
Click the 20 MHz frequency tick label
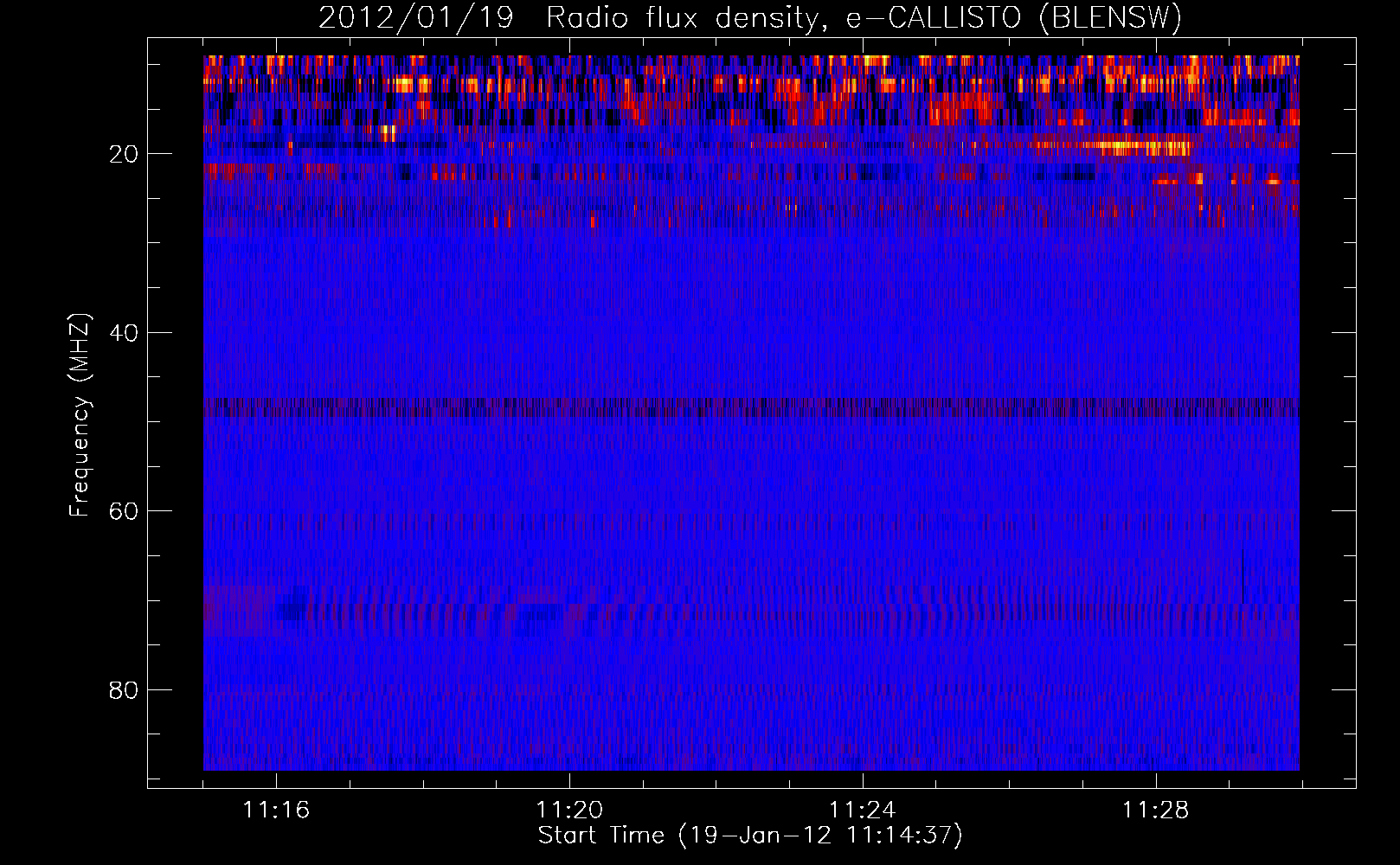point(124,154)
